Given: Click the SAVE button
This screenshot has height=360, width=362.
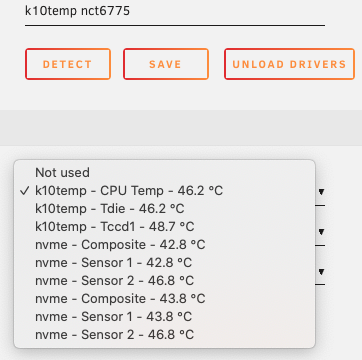Looking at the screenshot, I should coord(166,64).
